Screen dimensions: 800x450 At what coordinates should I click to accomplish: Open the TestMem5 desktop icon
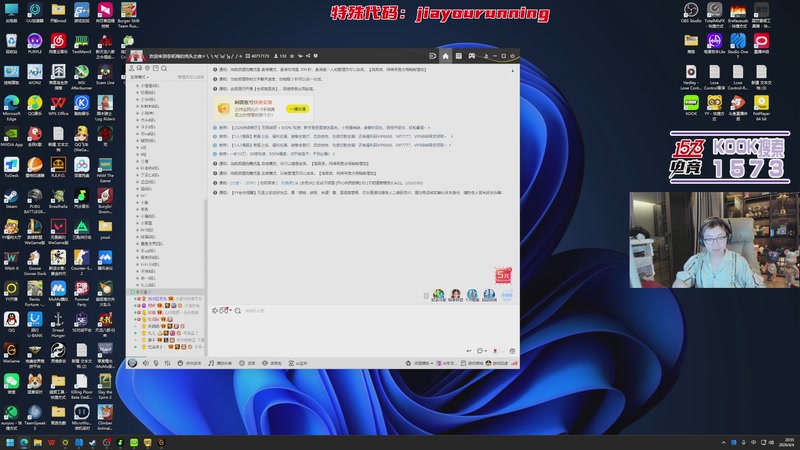tap(82, 44)
